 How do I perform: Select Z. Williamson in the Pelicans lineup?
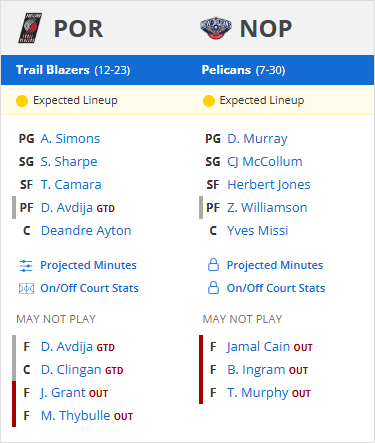tap(267, 208)
